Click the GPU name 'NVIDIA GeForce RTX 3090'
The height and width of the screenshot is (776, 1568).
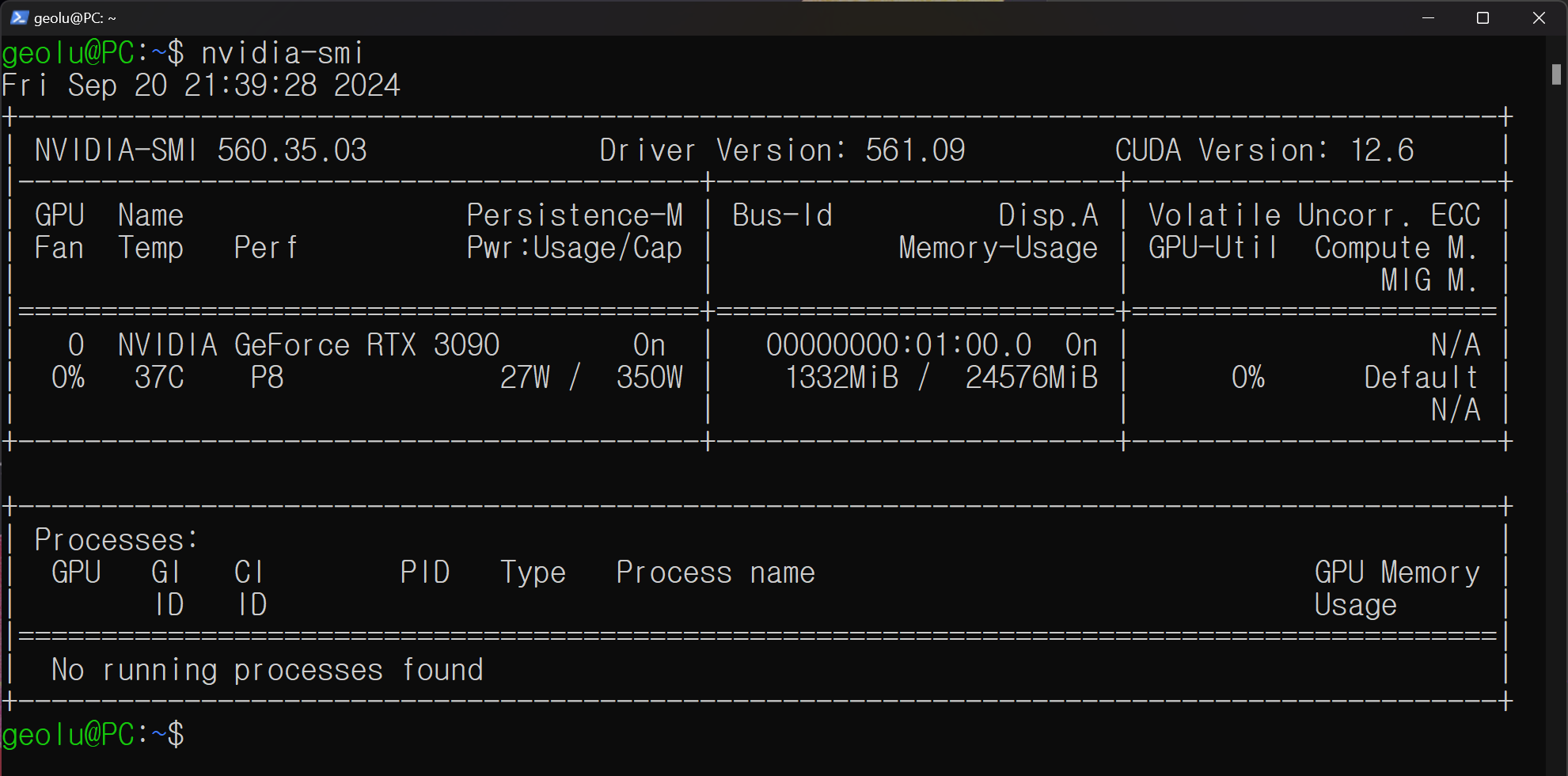point(309,345)
